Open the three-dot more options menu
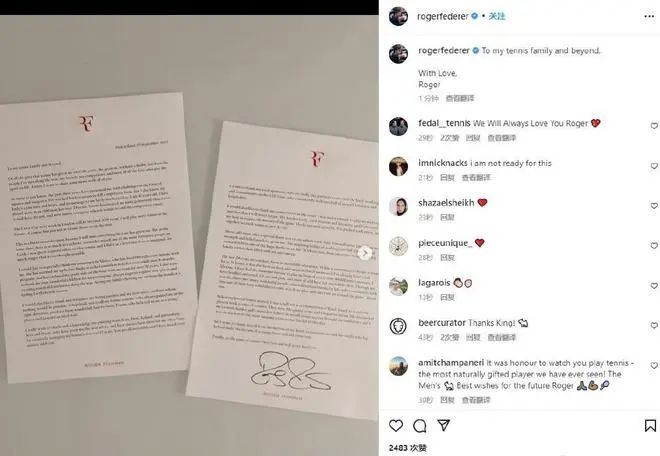Viewport: 660px width, 456px height. pos(649,16)
